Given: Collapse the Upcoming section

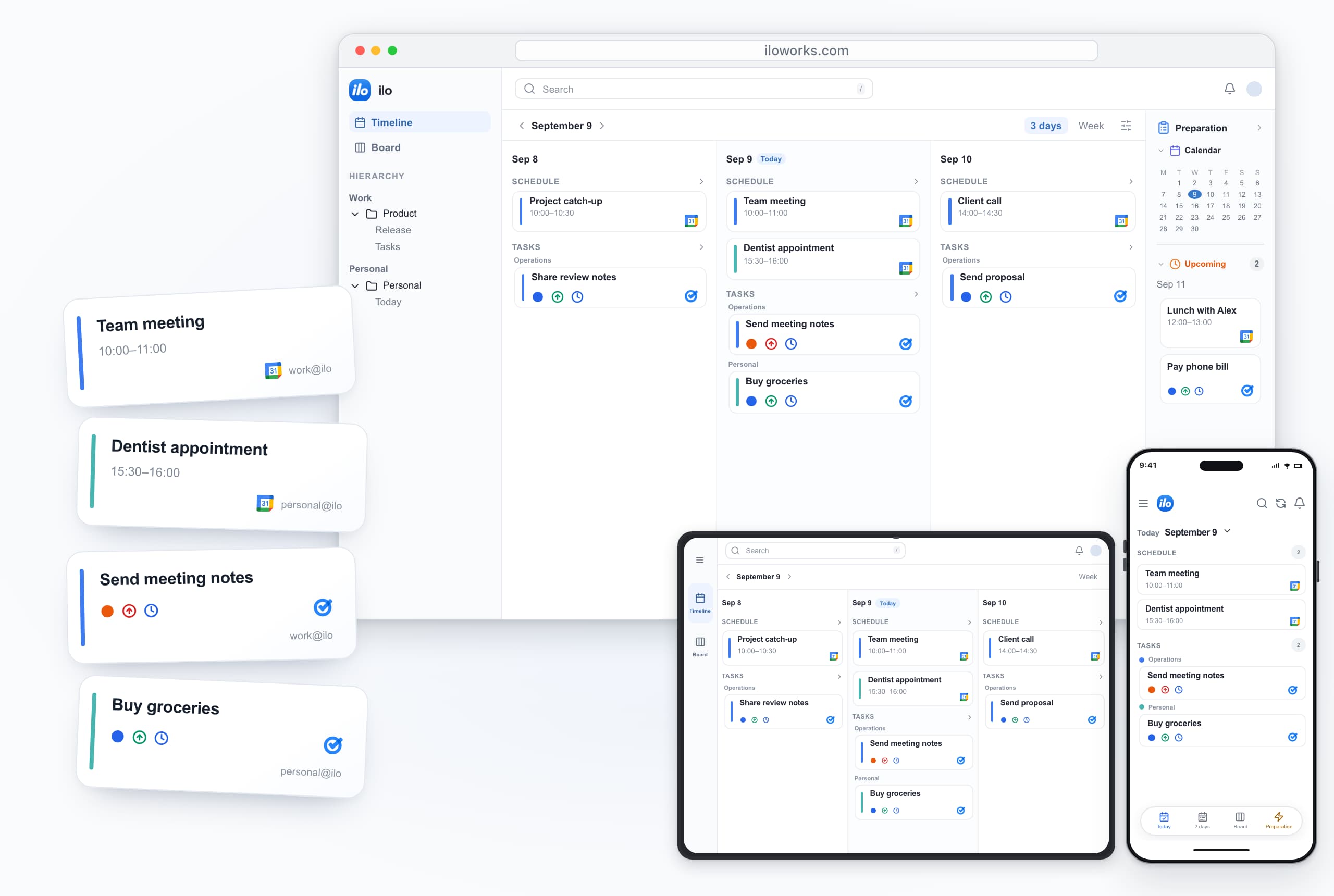Looking at the screenshot, I should (x=1160, y=264).
